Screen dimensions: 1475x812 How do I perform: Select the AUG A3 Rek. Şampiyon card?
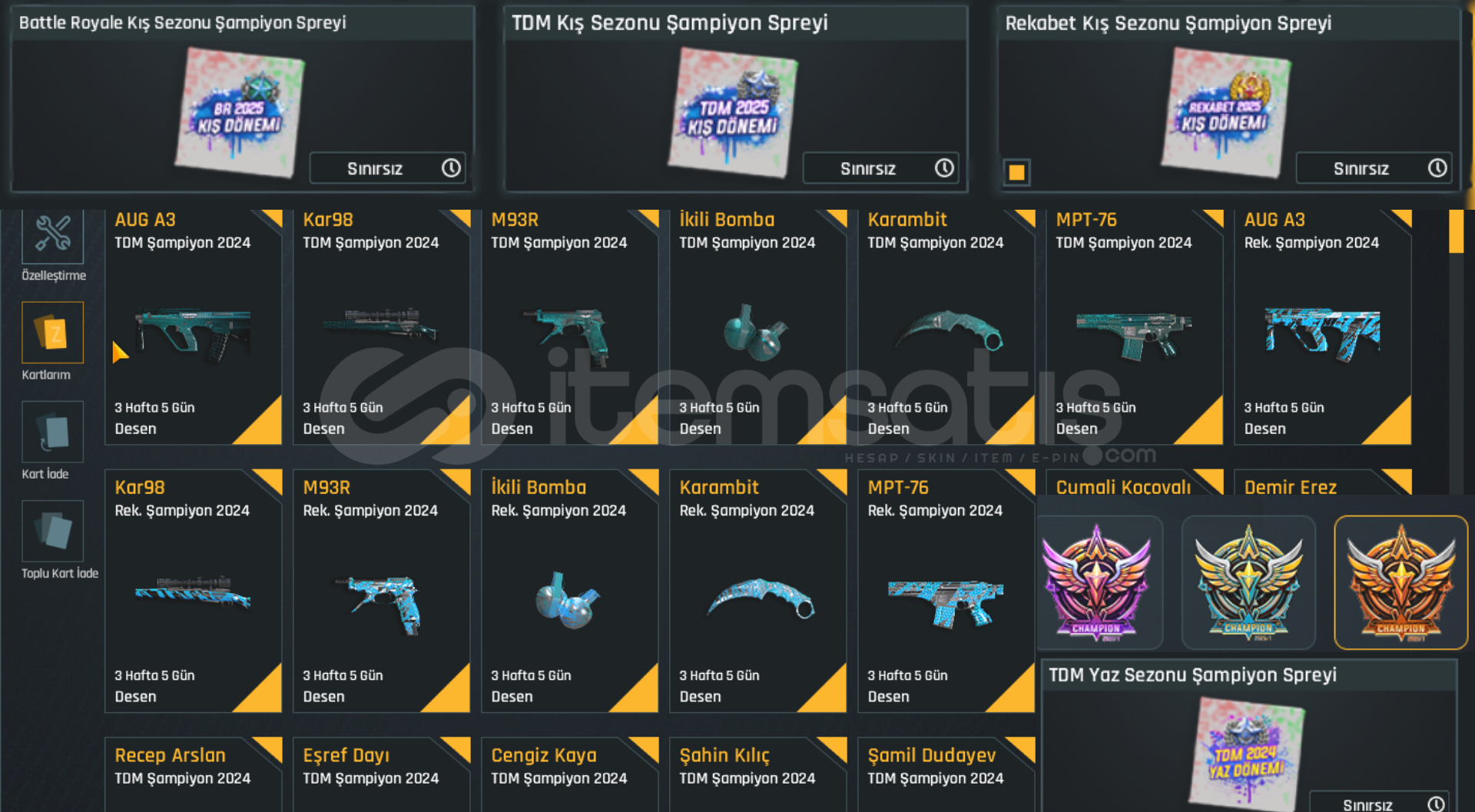pyautogui.click(x=1322, y=327)
